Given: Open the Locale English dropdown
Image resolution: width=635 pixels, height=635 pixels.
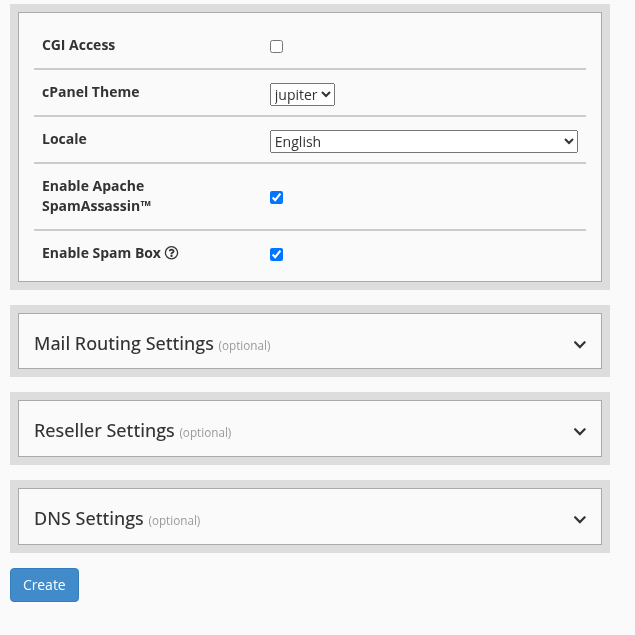Looking at the screenshot, I should 424,141.
